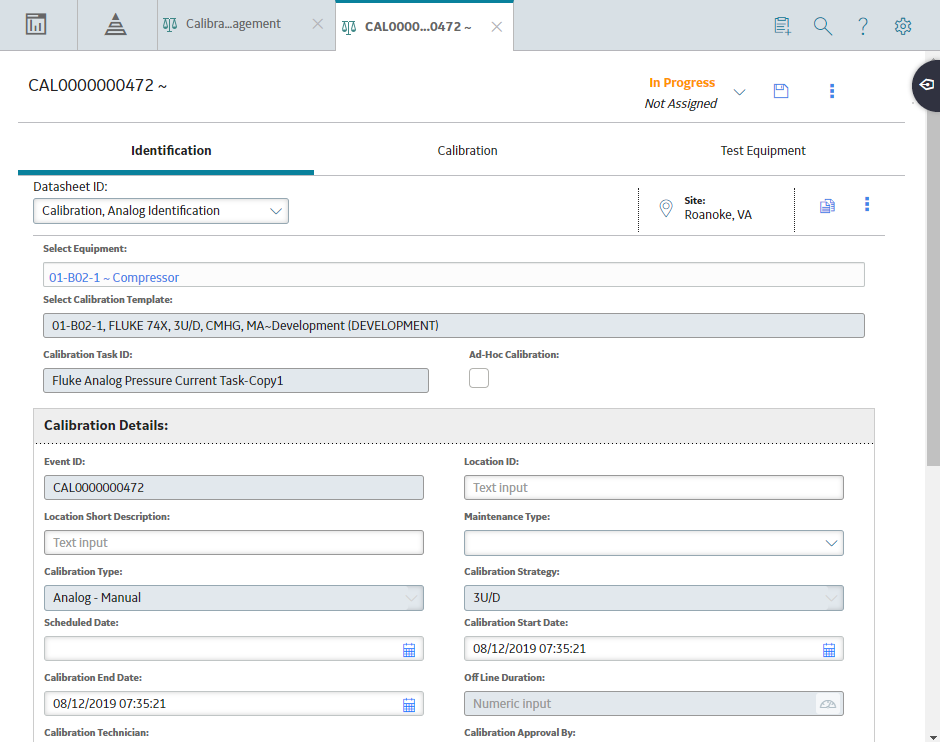Viewport: 940px width, 742px height.
Task: Open the asset hierarchy pyramid icon
Action: (x=115, y=25)
